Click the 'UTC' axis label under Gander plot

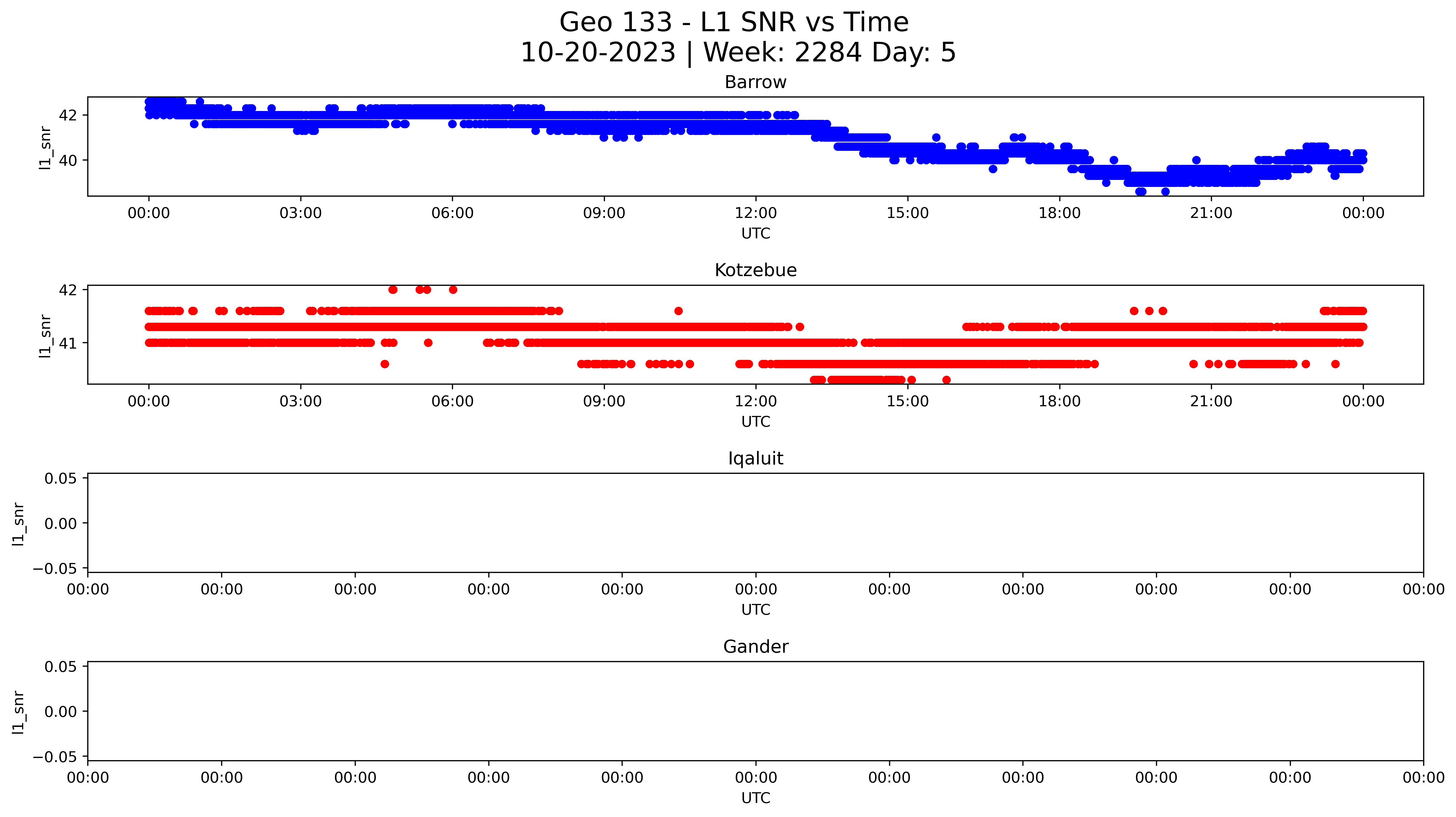pyautogui.click(x=756, y=798)
